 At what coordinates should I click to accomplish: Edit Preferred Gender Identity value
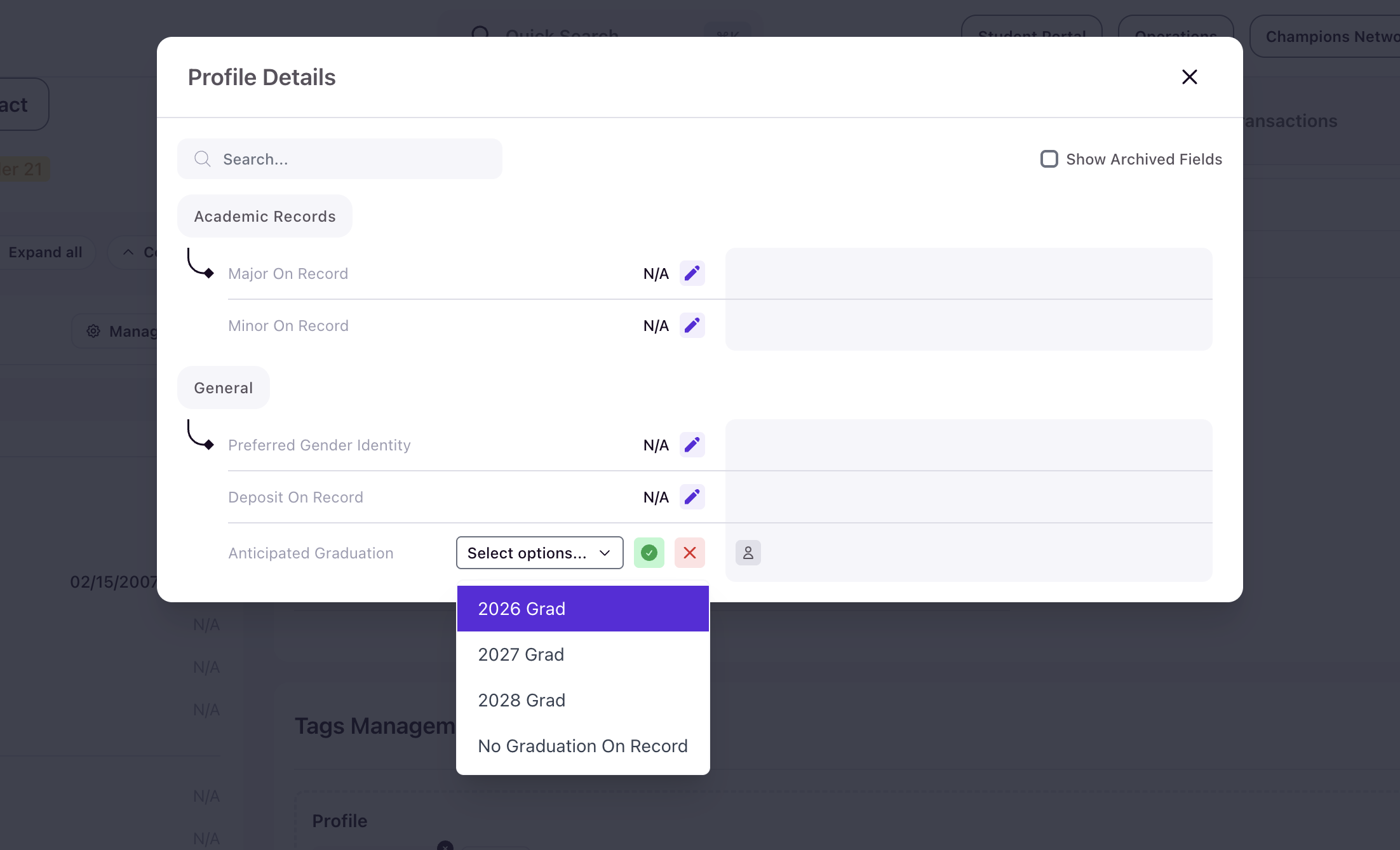[692, 445]
